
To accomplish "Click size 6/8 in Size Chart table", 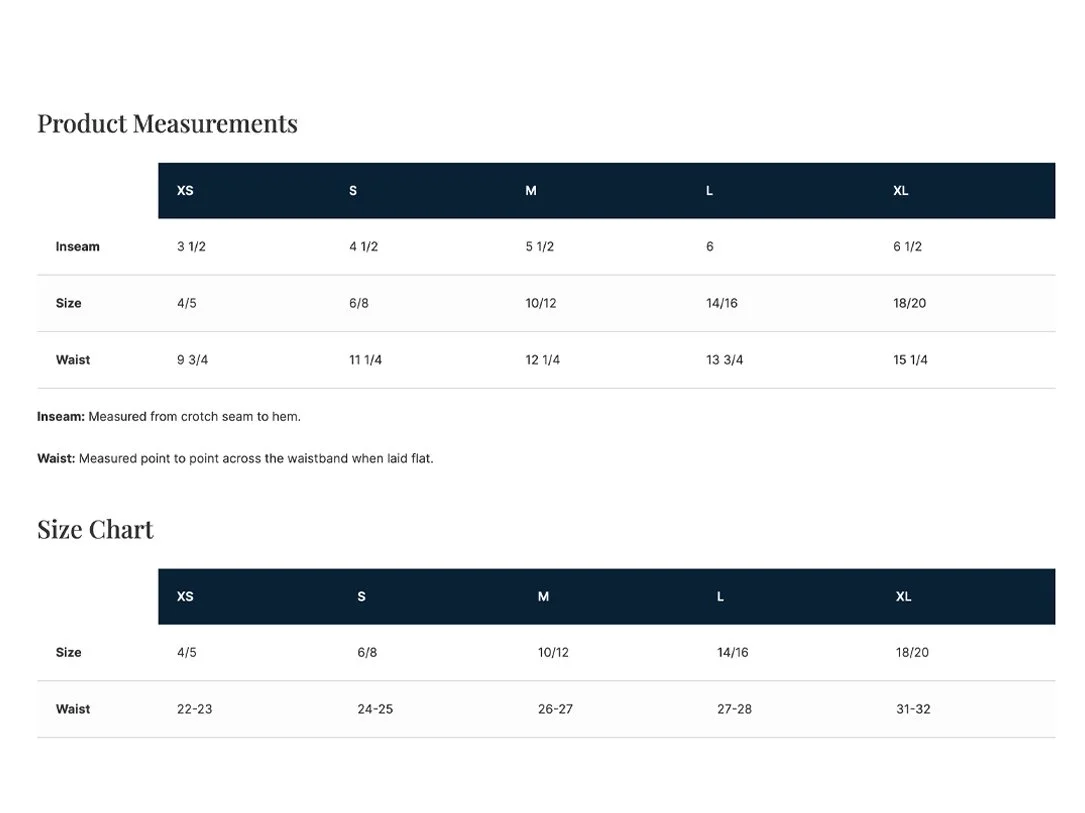I will tap(367, 652).
